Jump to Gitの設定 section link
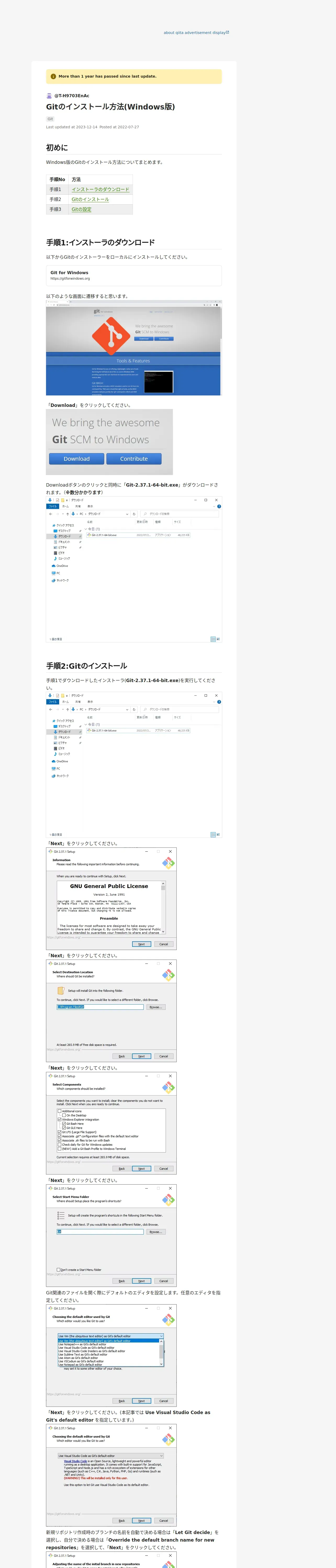This screenshot has width=336, height=1568. point(81,209)
